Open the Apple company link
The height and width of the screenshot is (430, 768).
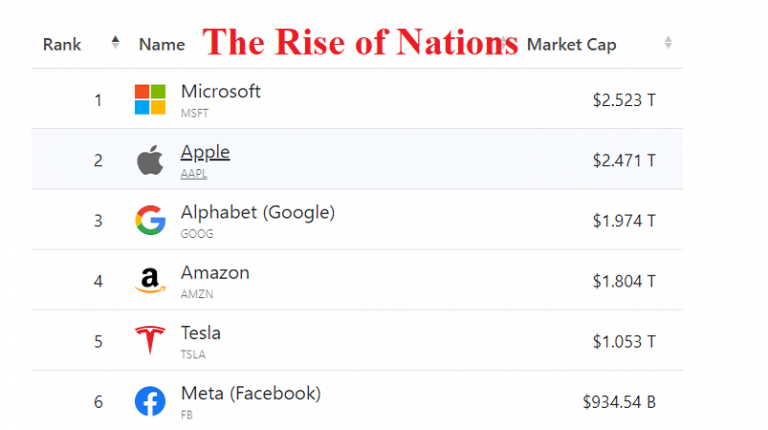pyautogui.click(x=205, y=152)
